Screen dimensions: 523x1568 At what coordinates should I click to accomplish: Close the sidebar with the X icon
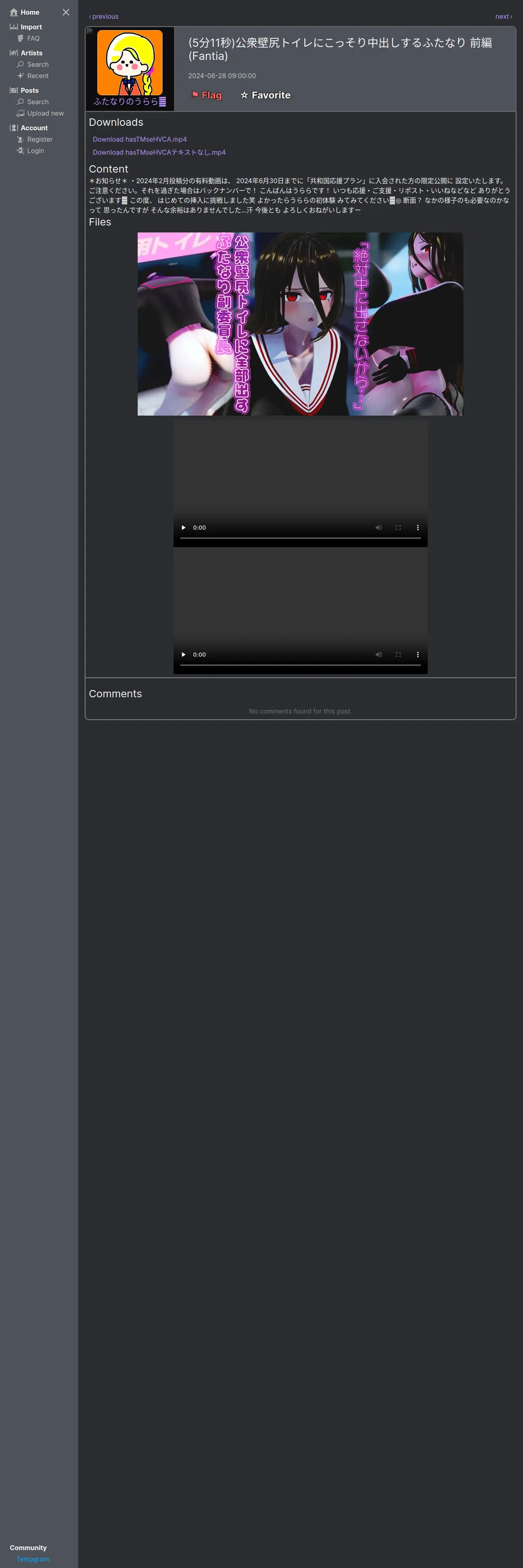tap(66, 12)
